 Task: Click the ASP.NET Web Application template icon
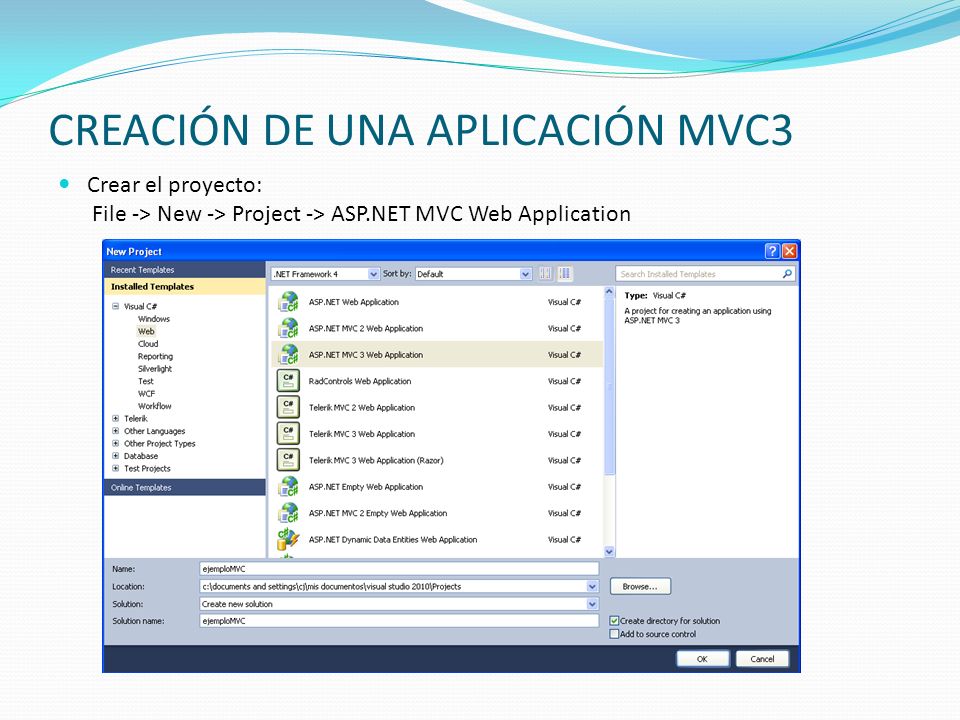pyautogui.click(x=288, y=302)
